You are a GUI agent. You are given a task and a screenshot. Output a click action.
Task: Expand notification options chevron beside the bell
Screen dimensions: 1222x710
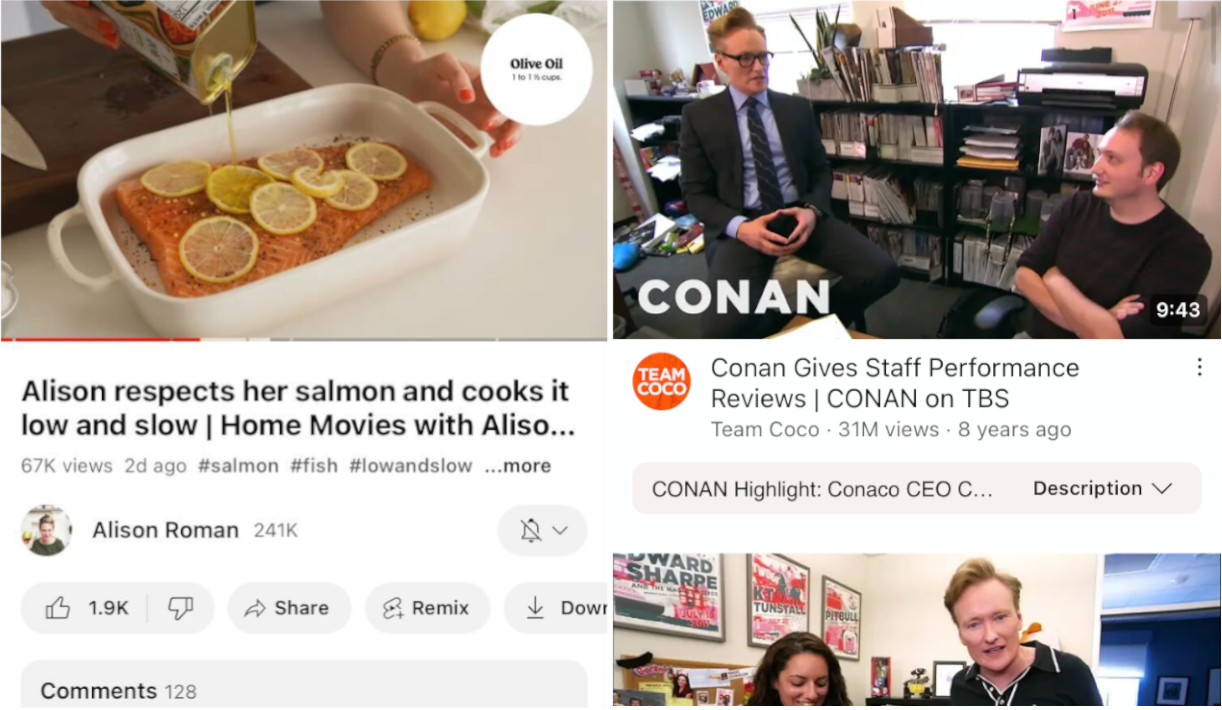coord(560,530)
